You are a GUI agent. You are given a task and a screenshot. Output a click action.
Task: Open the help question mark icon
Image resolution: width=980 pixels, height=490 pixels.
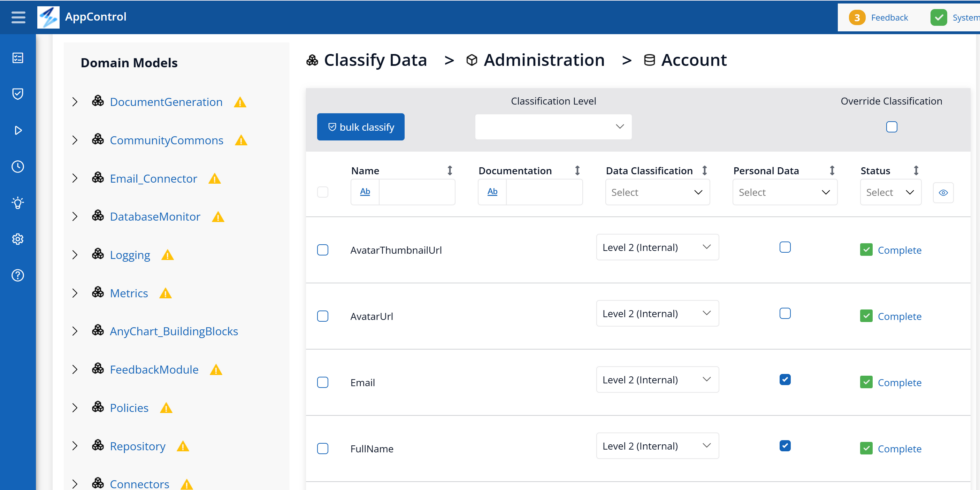click(18, 275)
